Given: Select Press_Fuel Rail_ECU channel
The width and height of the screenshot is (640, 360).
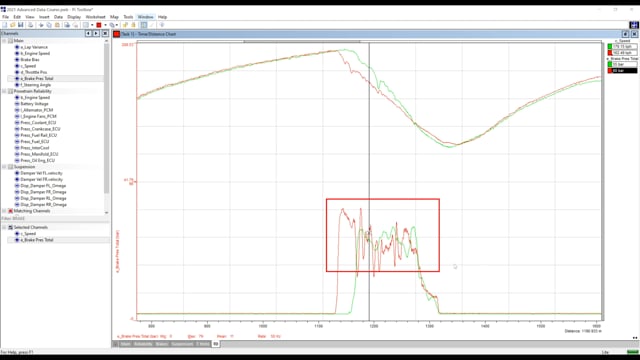Looking at the screenshot, I should coord(39,135).
